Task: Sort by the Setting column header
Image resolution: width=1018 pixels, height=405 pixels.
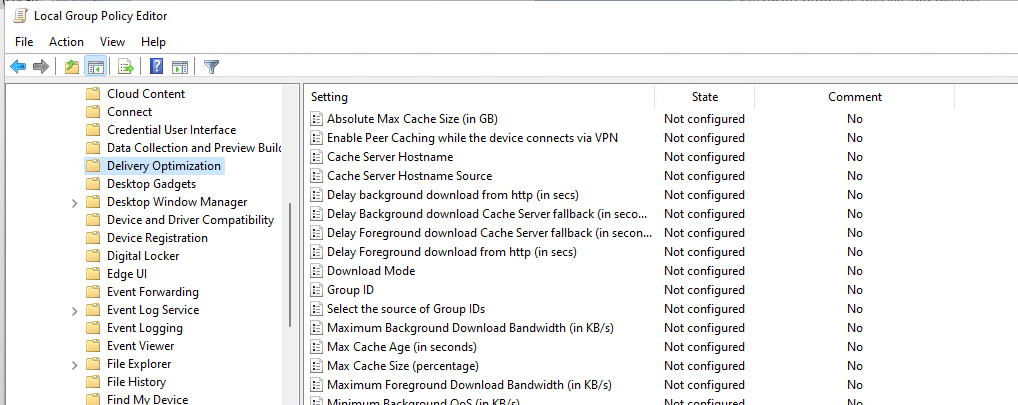Action: [479, 97]
